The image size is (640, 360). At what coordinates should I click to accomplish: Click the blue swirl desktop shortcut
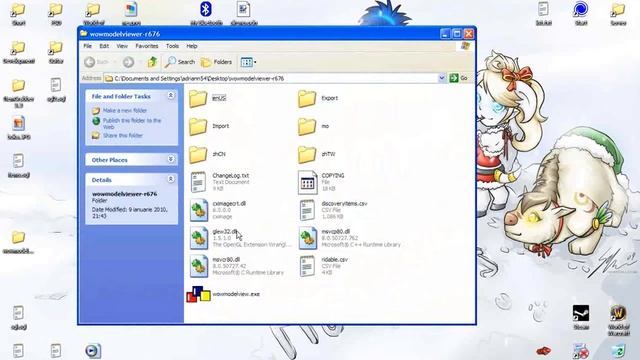pyautogui.click(x=581, y=9)
